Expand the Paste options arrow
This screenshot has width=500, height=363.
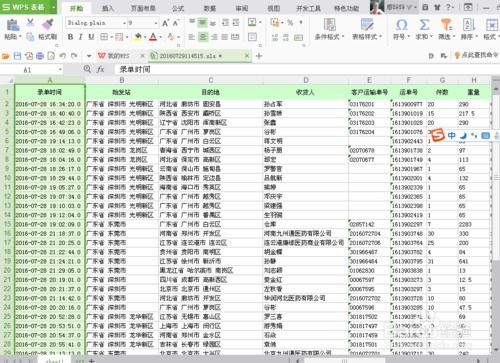[x=20, y=36]
